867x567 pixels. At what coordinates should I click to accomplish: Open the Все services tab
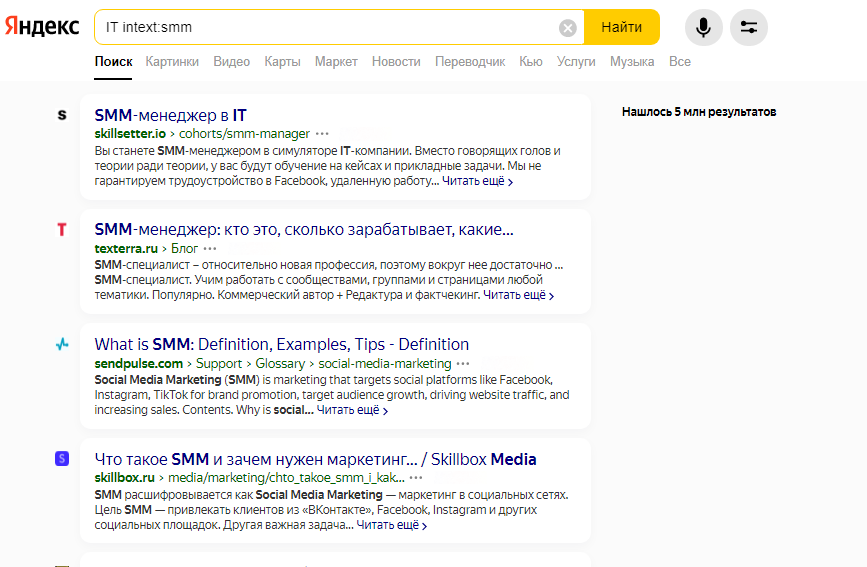tap(680, 61)
